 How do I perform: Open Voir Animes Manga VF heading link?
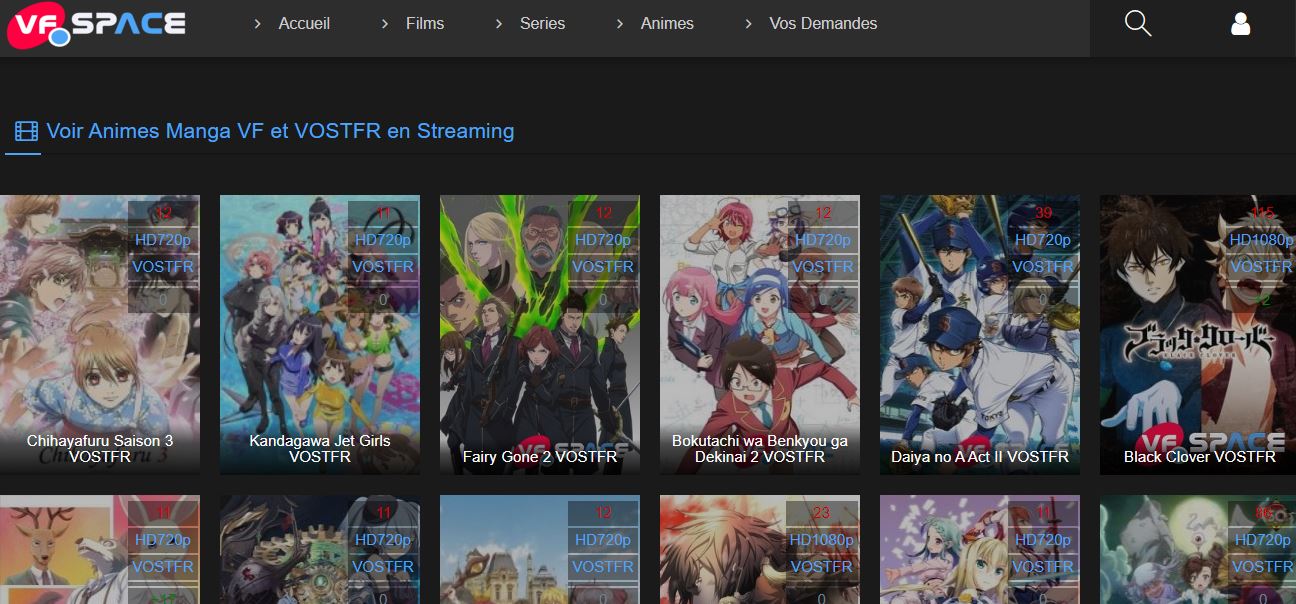click(x=280, y=131)
